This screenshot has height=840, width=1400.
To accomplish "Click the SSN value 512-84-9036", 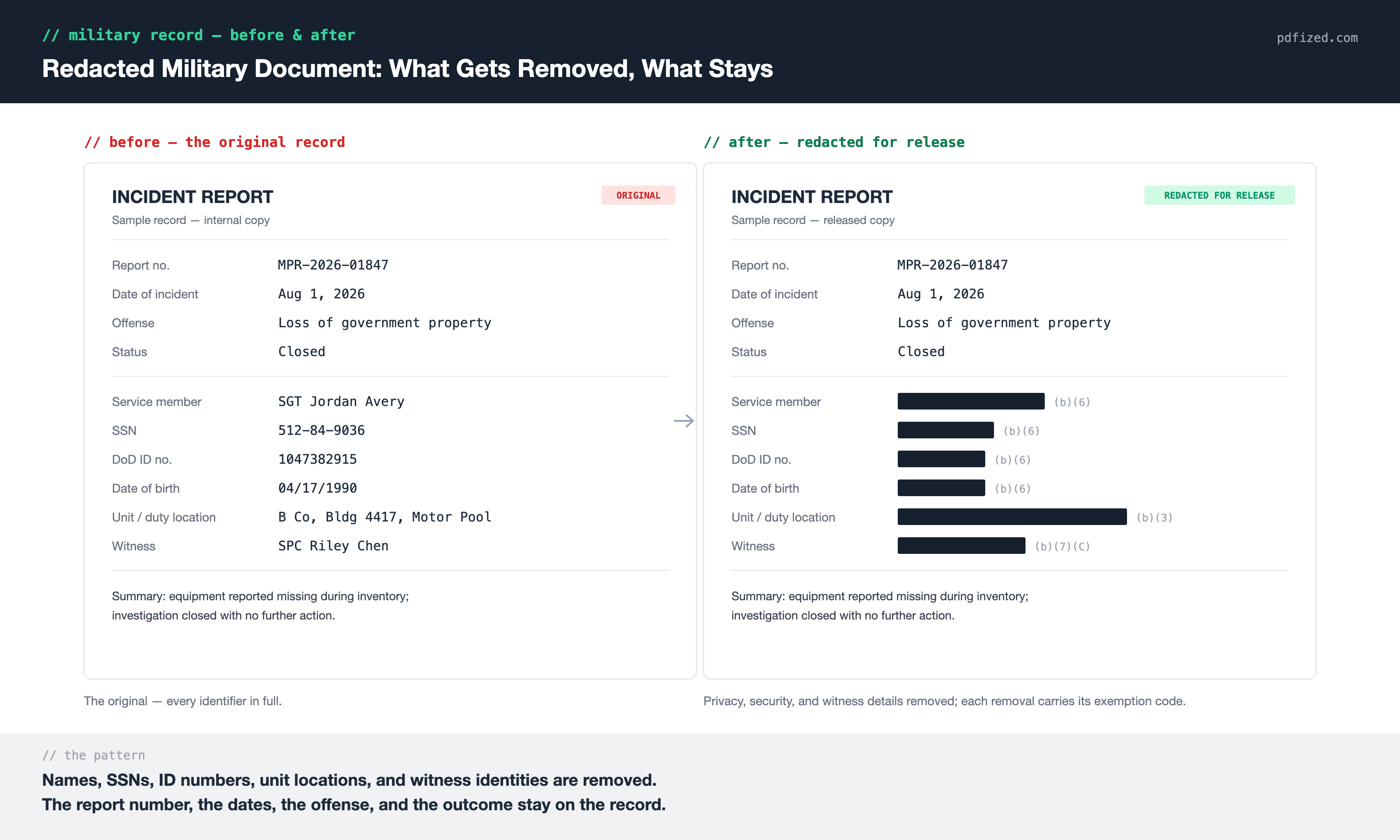I will pos(322,430).
